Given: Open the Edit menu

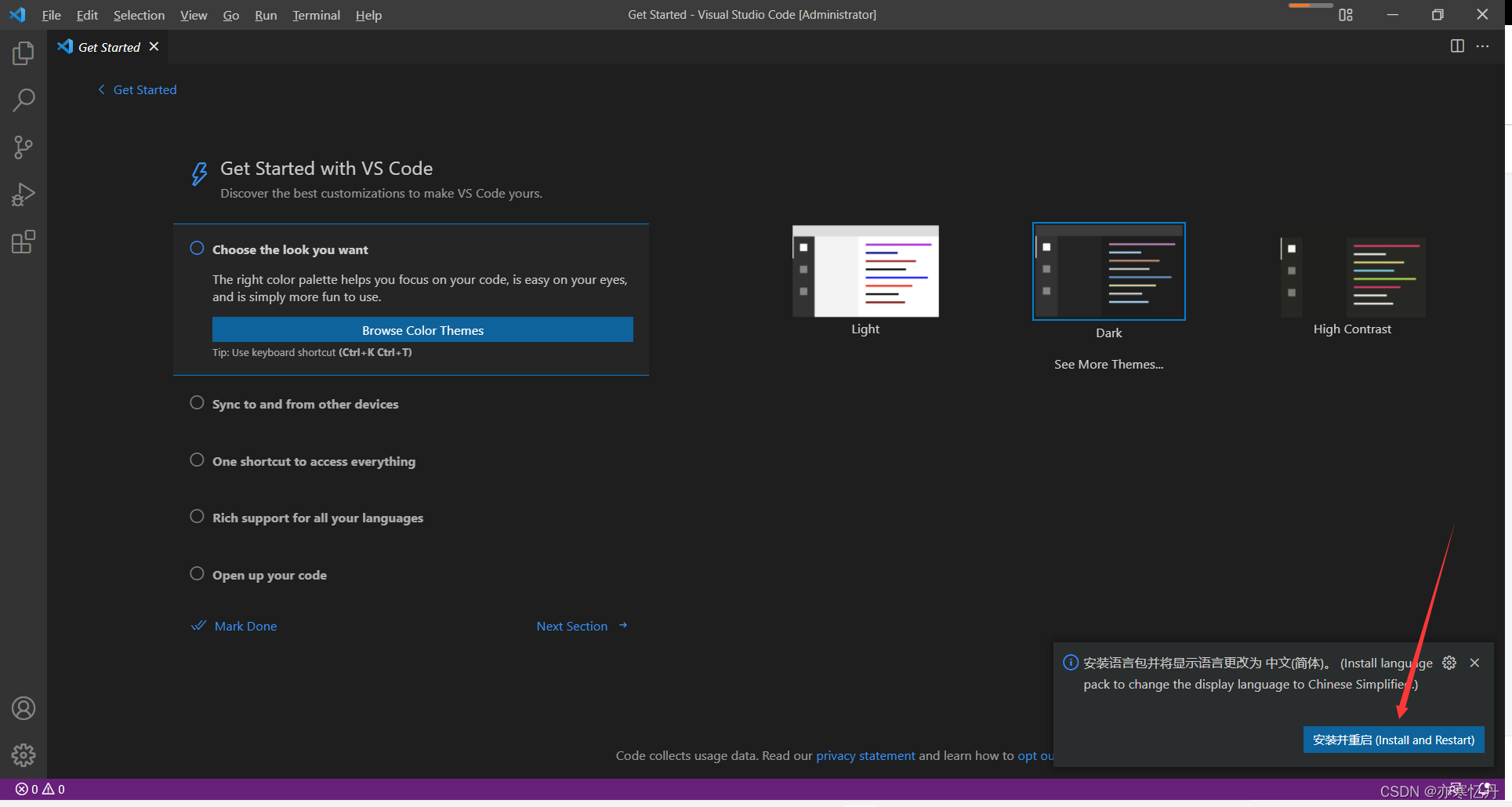Looking at the screenshot, I should tap(87, 15).
